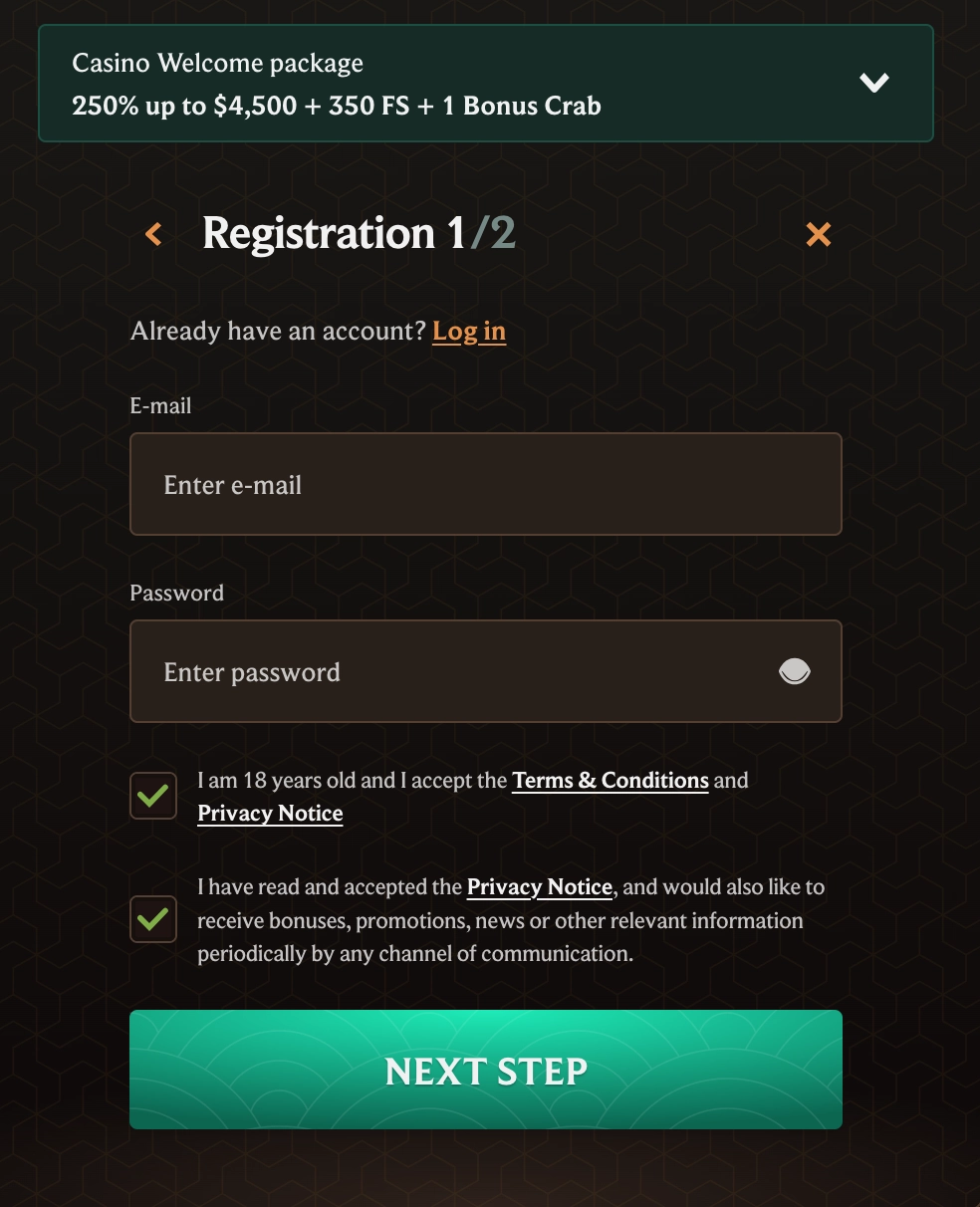Open Privacy Notice link in promotions consent
Screen dimensions: 980x1207
(539, 887)
